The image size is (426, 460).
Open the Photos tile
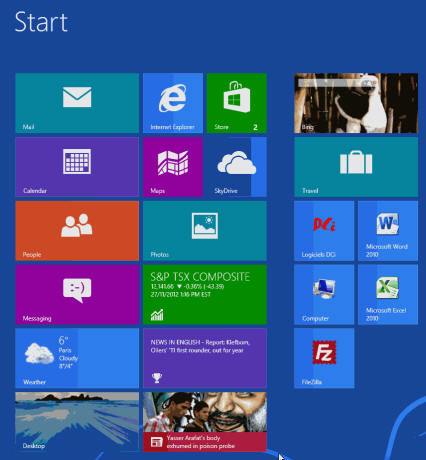pos(205,231)
